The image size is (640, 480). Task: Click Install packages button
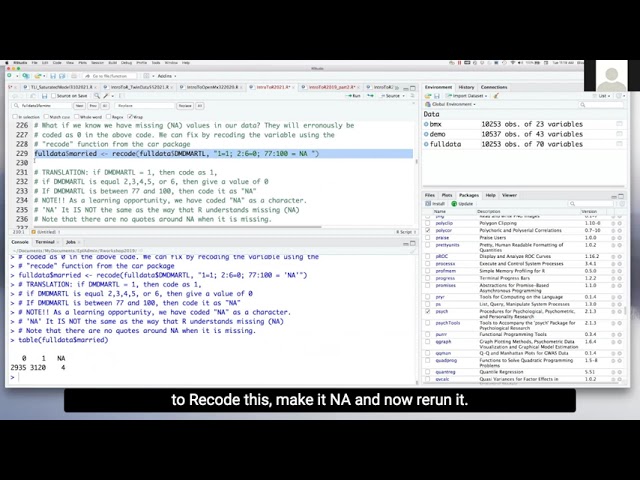(x=435, y=204)
